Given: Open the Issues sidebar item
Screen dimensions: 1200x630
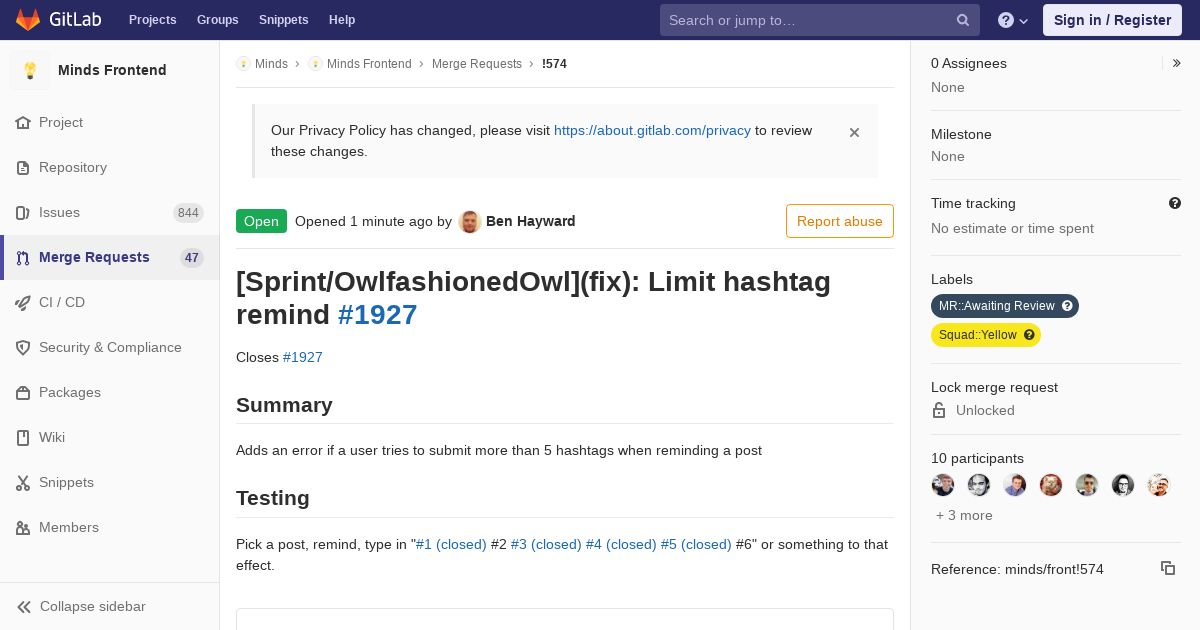Looking at the screenshot, I should [x=110, y=212].
